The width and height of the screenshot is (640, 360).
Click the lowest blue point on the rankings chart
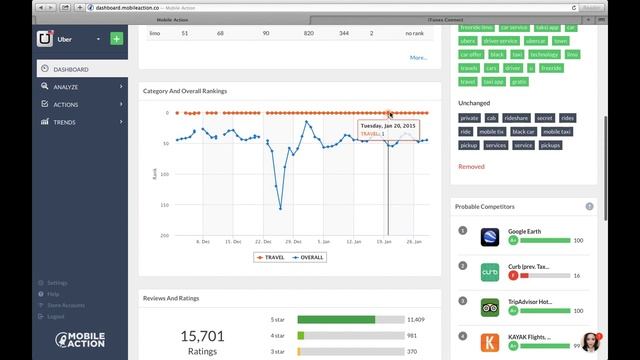[280, 209]
